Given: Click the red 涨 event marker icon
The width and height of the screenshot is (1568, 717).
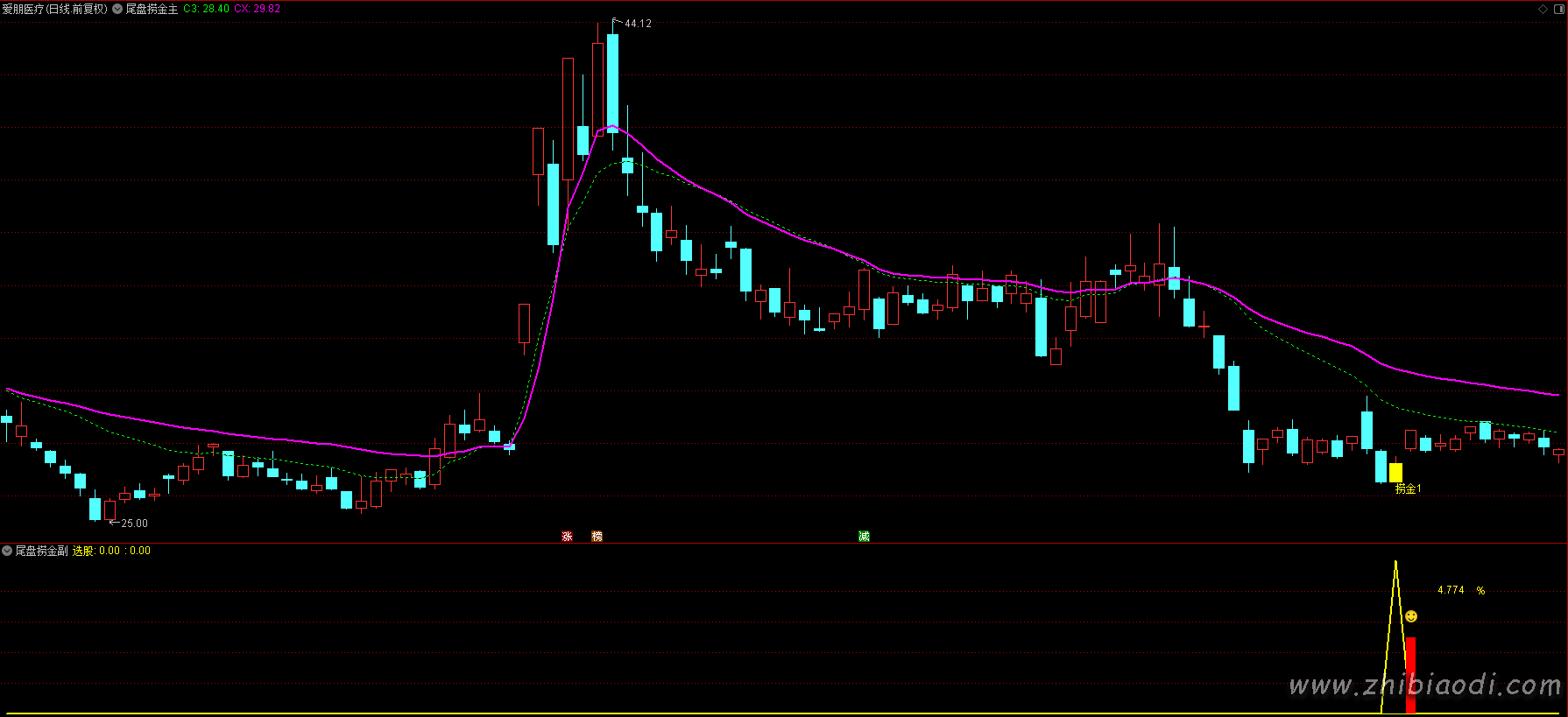Looking at the screenshot, I should pyautogui.click(x=567, y=536).
